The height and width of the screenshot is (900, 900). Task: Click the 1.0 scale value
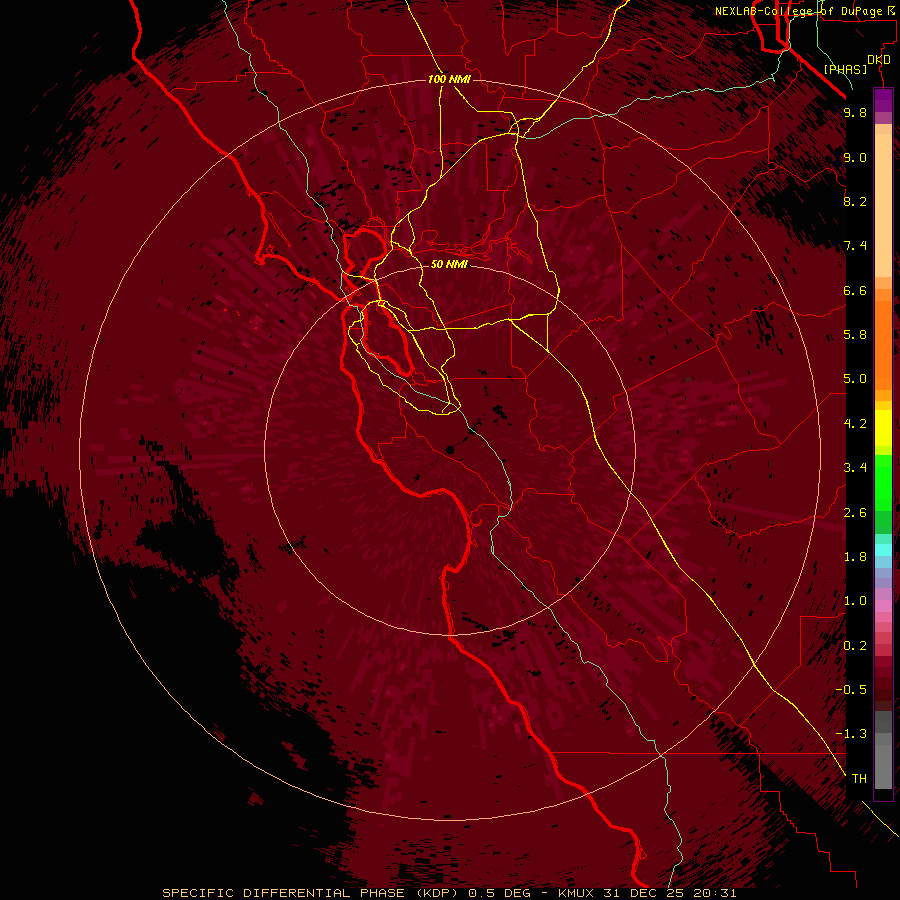[x=855, y=601]
